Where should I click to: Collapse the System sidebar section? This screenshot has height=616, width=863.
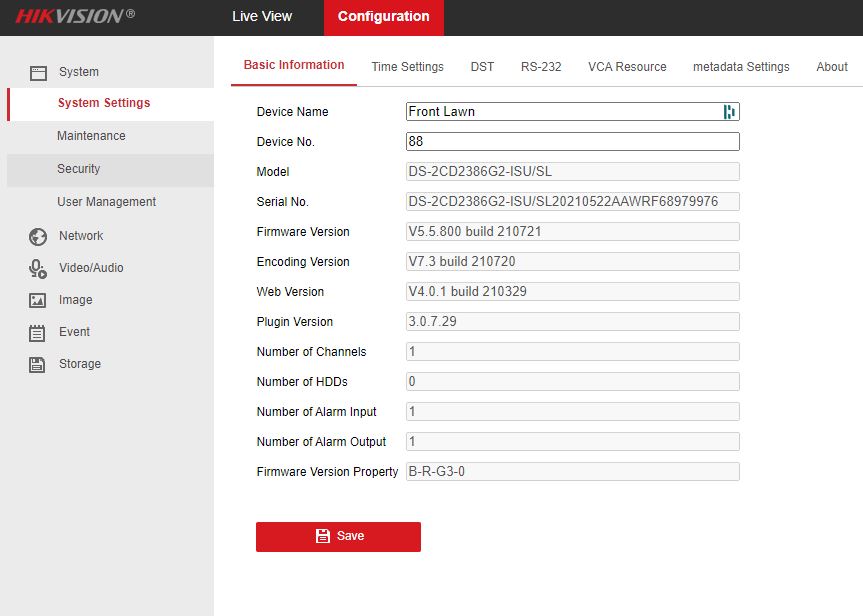coord(78,72)
